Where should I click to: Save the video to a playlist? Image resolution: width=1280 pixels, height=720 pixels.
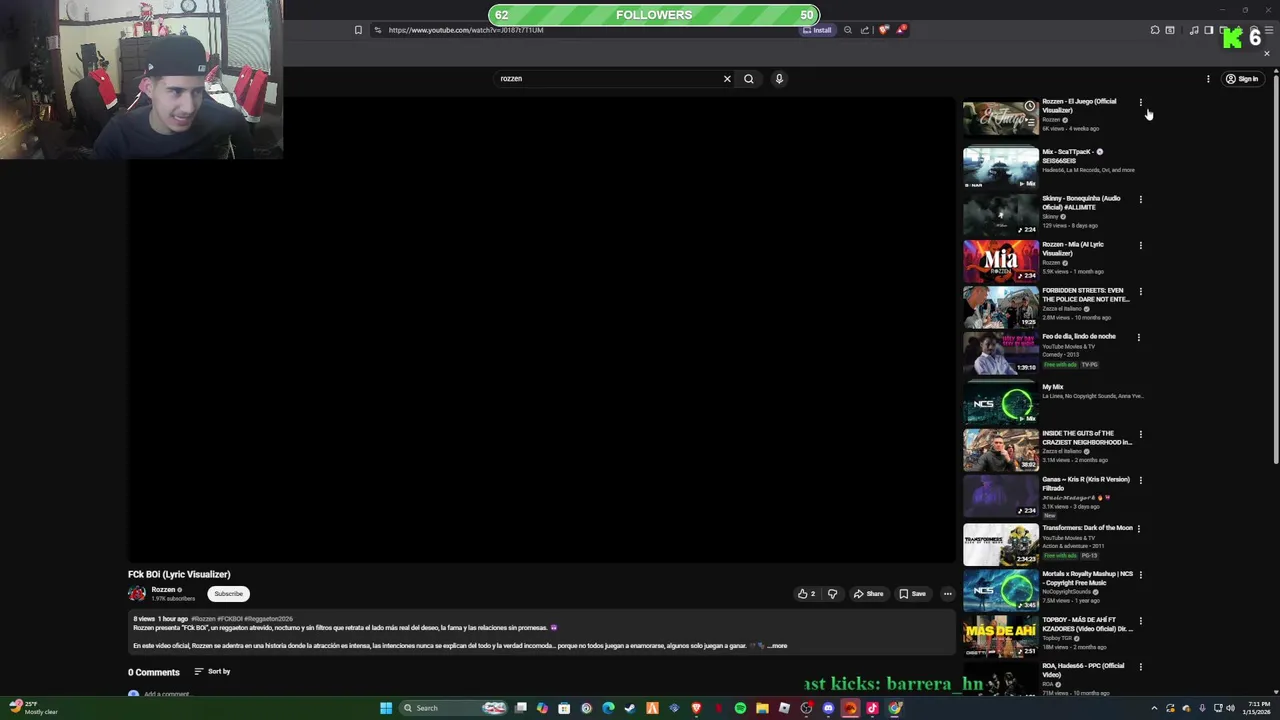(x=912, y=594)
